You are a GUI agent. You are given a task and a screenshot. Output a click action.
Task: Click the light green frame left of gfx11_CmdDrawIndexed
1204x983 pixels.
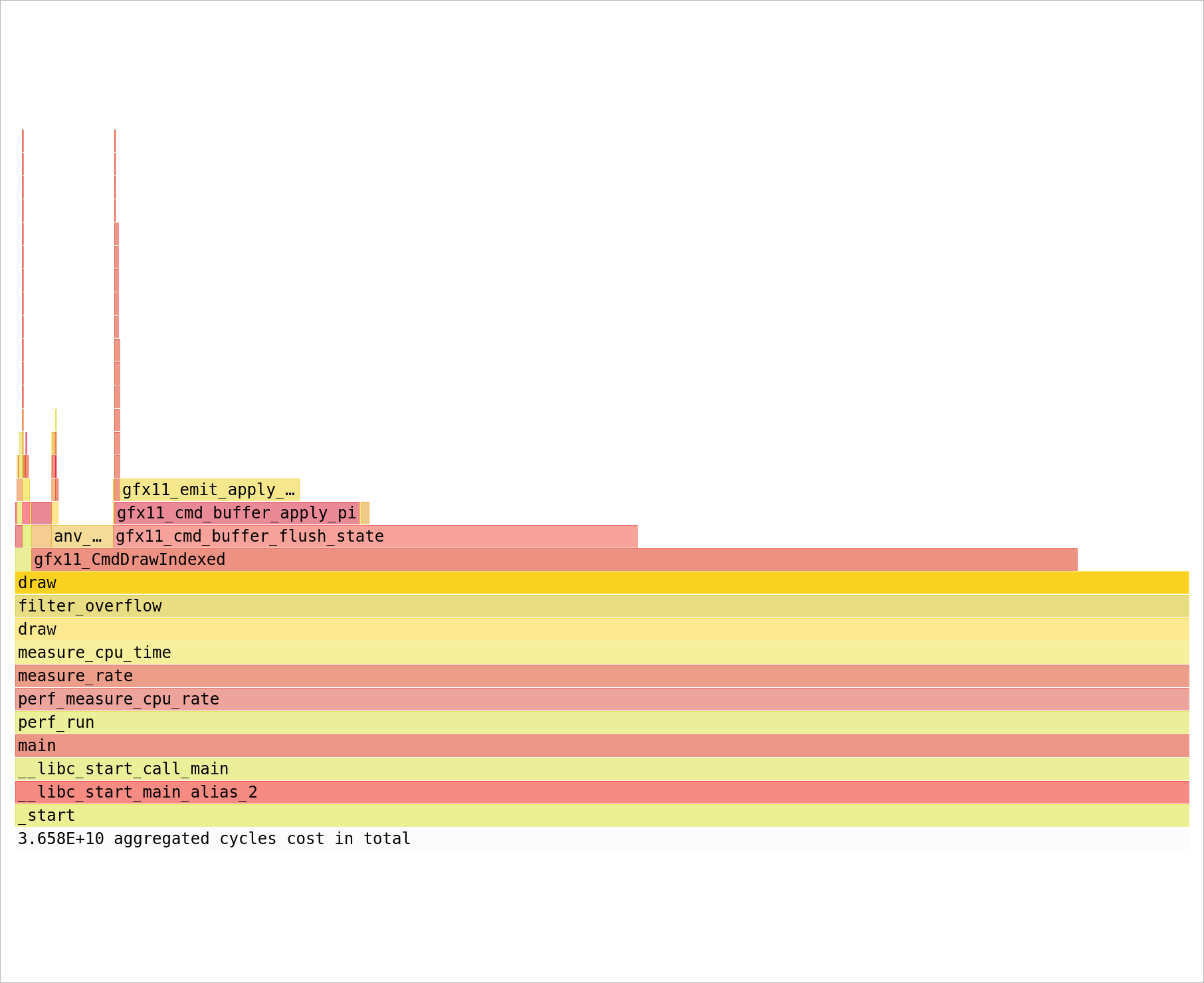point(23,560)
